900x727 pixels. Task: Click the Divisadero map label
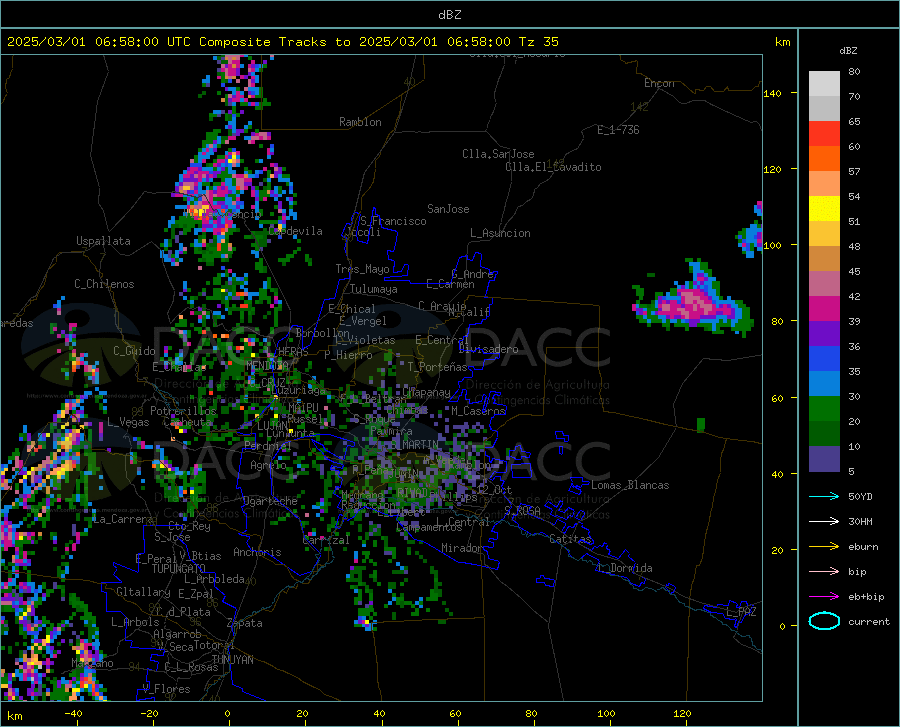coord(488,349)
